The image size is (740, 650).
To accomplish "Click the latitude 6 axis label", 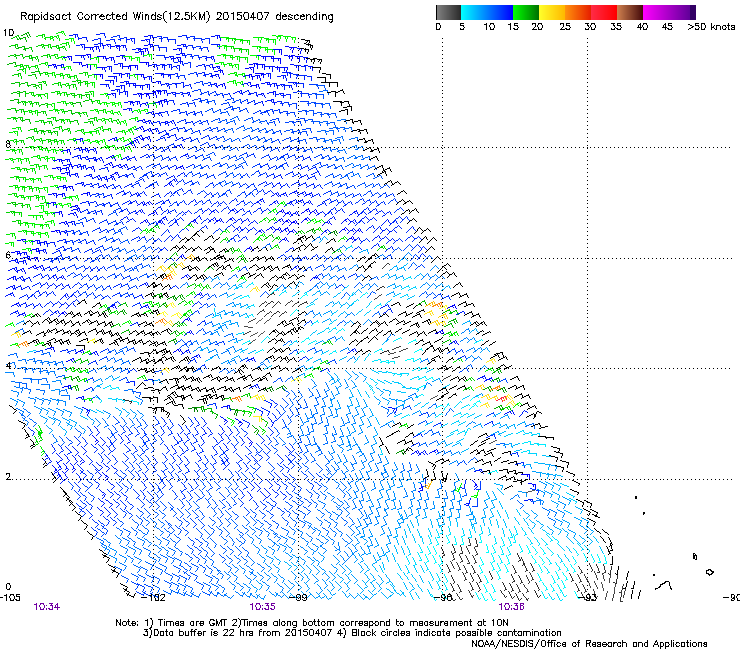I will [8, 255].
